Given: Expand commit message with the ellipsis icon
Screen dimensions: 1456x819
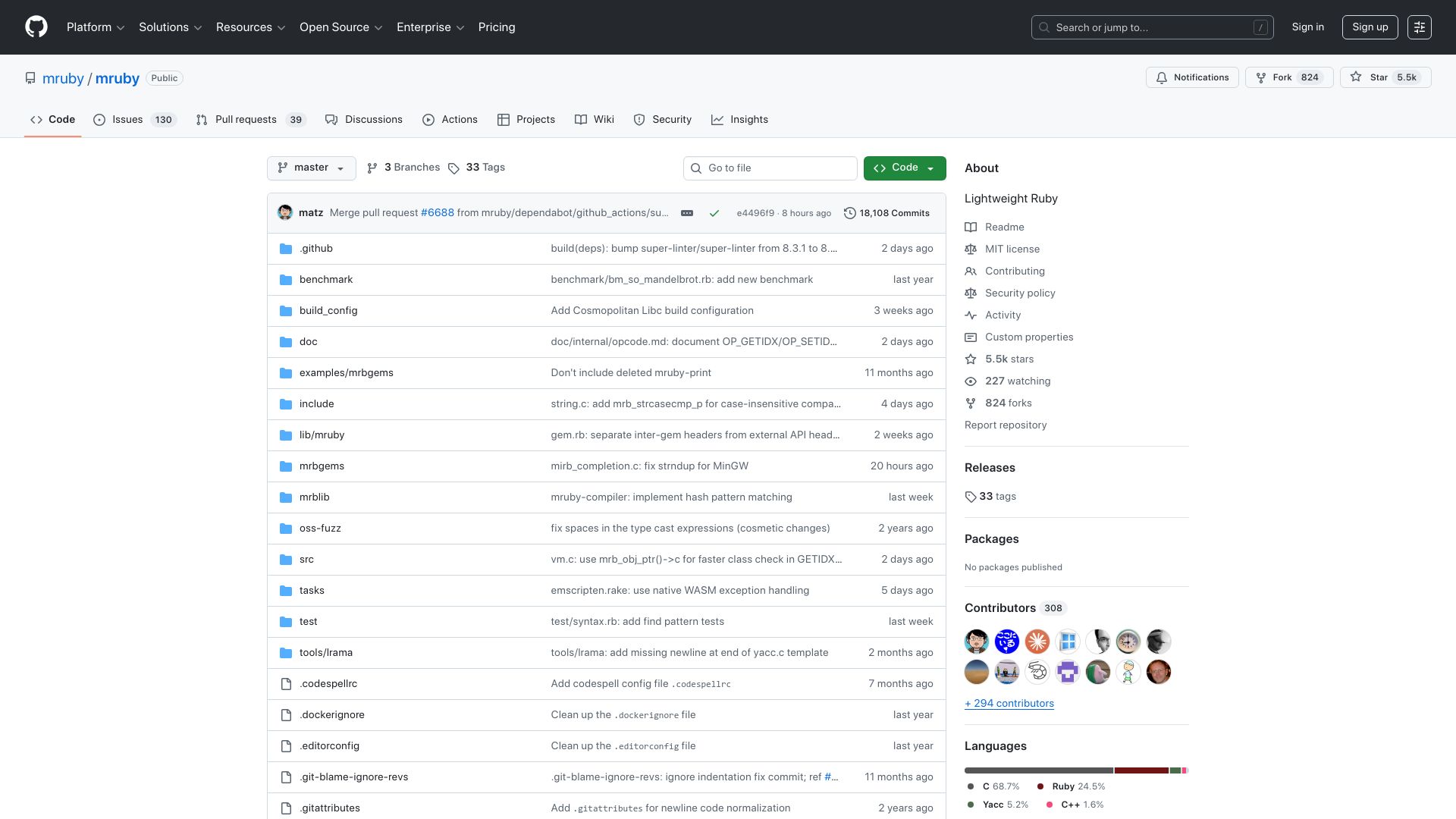Looking at the screenshot, I should pos(687,213).
